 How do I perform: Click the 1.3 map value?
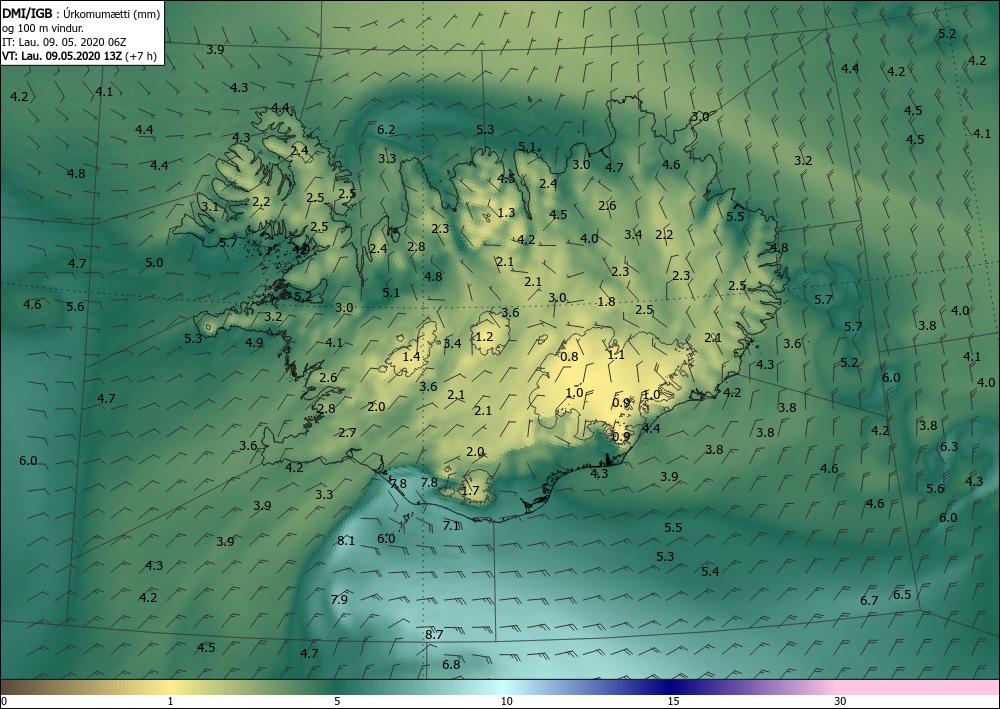506,212
